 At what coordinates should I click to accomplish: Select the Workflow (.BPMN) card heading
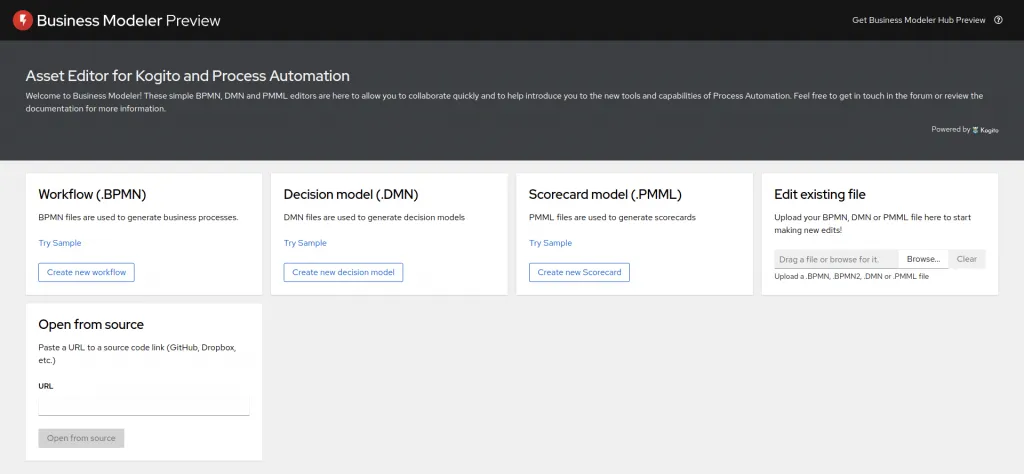[92, 194]
